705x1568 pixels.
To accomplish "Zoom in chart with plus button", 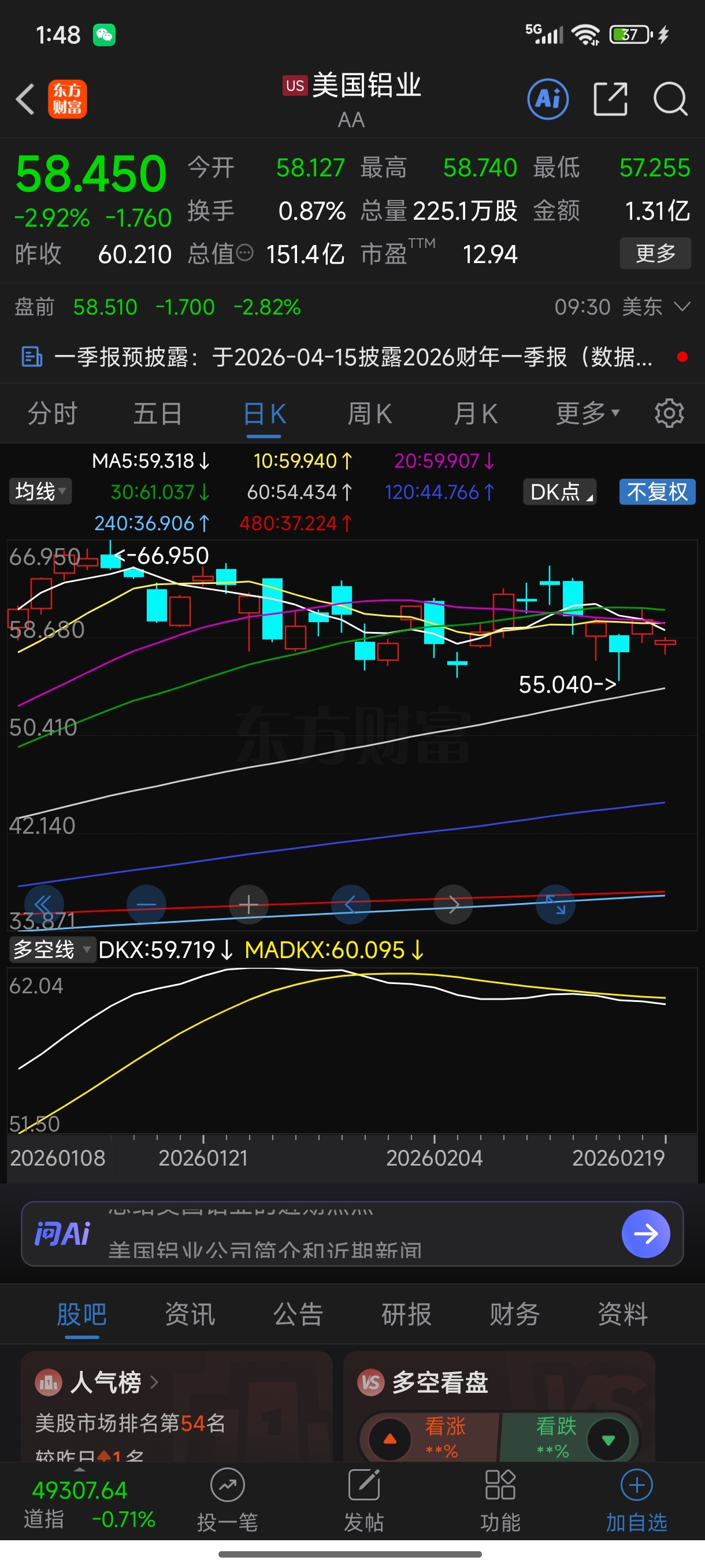I will coord(248,904).
